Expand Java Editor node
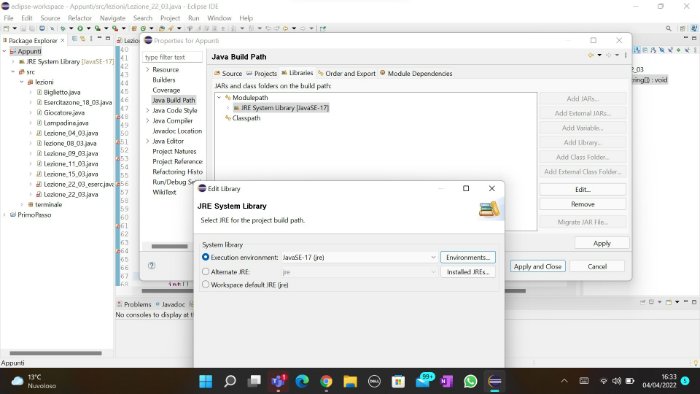Image resolution: width=700 pixels, height=394 pixels. pyautogui.click(x=148, y=141)
